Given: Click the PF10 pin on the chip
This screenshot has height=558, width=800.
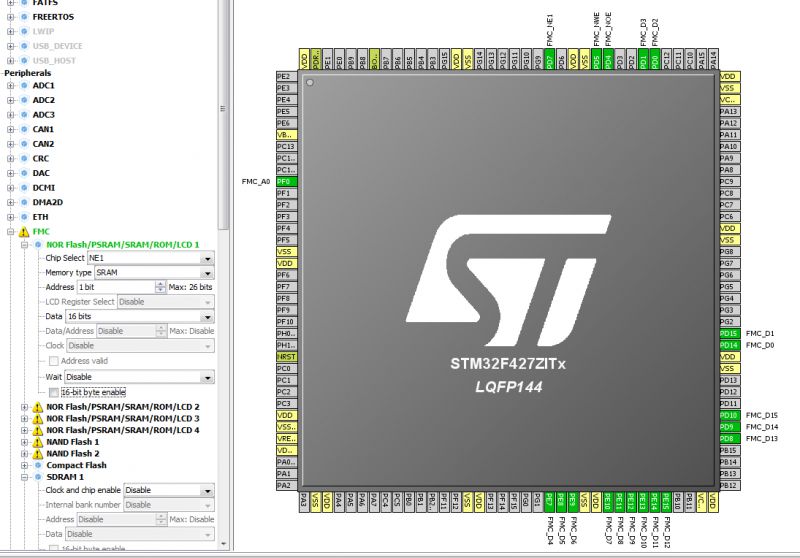Looking at the screenshot, I should click(286, 322).
